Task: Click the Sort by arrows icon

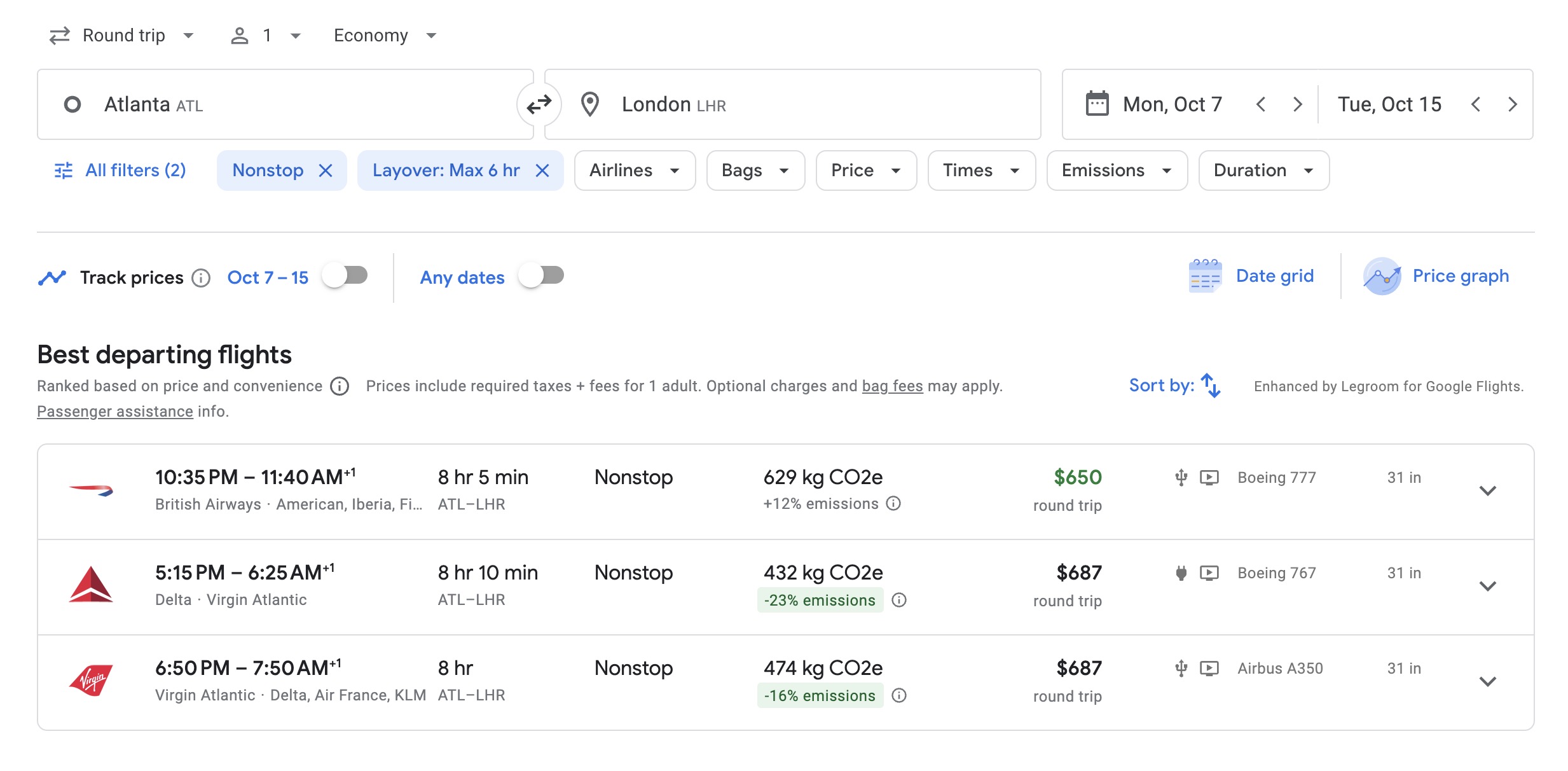Action: [x=1210, y=385]
